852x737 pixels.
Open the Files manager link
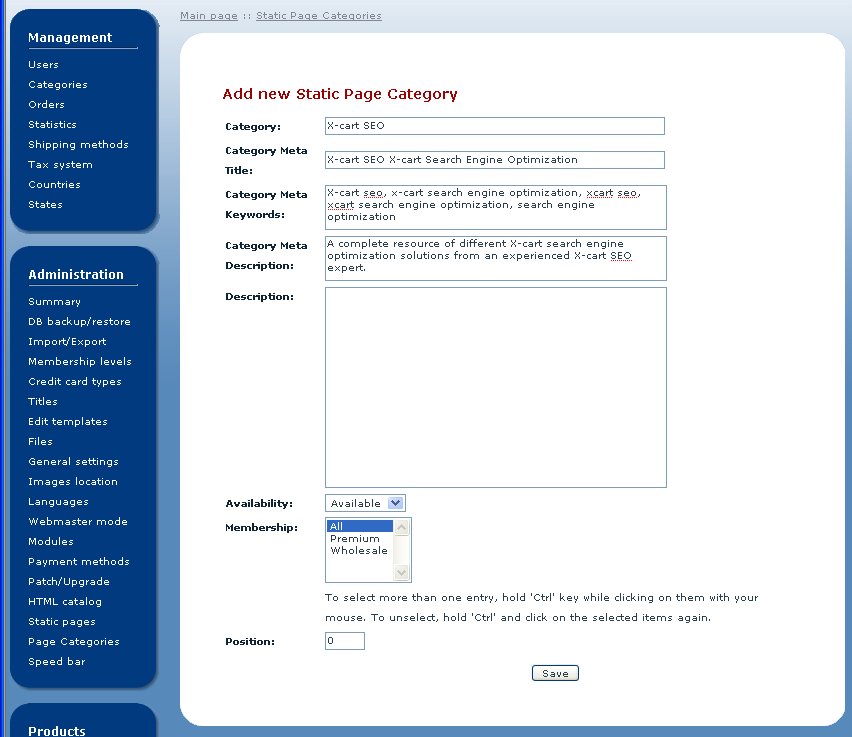pyautogui.click(x=40, y=442)
